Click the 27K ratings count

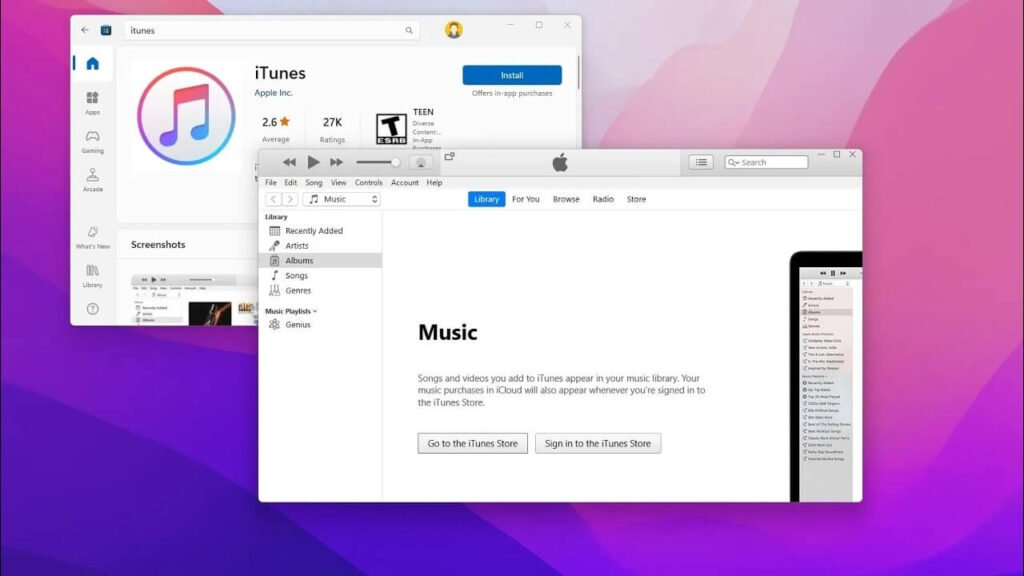[332, 122]
